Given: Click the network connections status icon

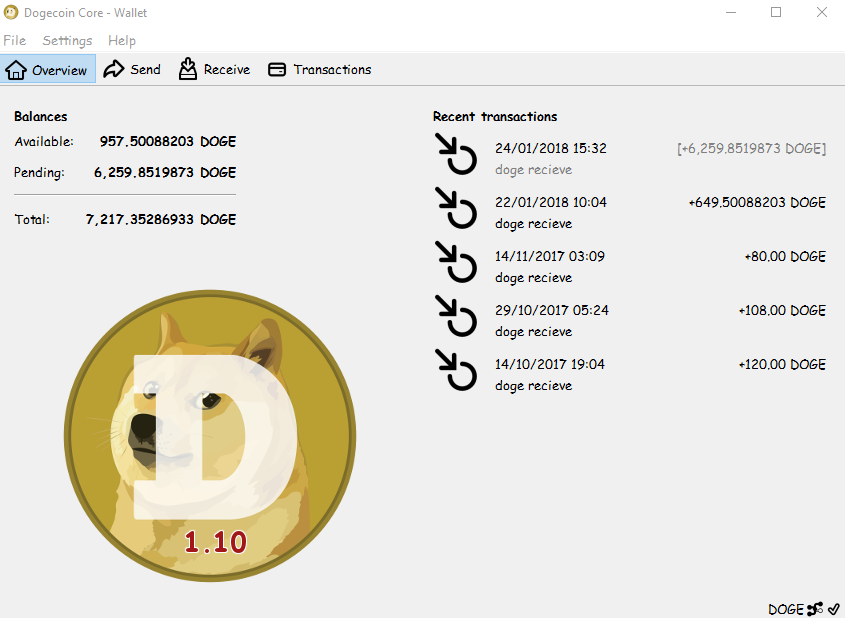Looking at the screenshot, I should 815,609.
